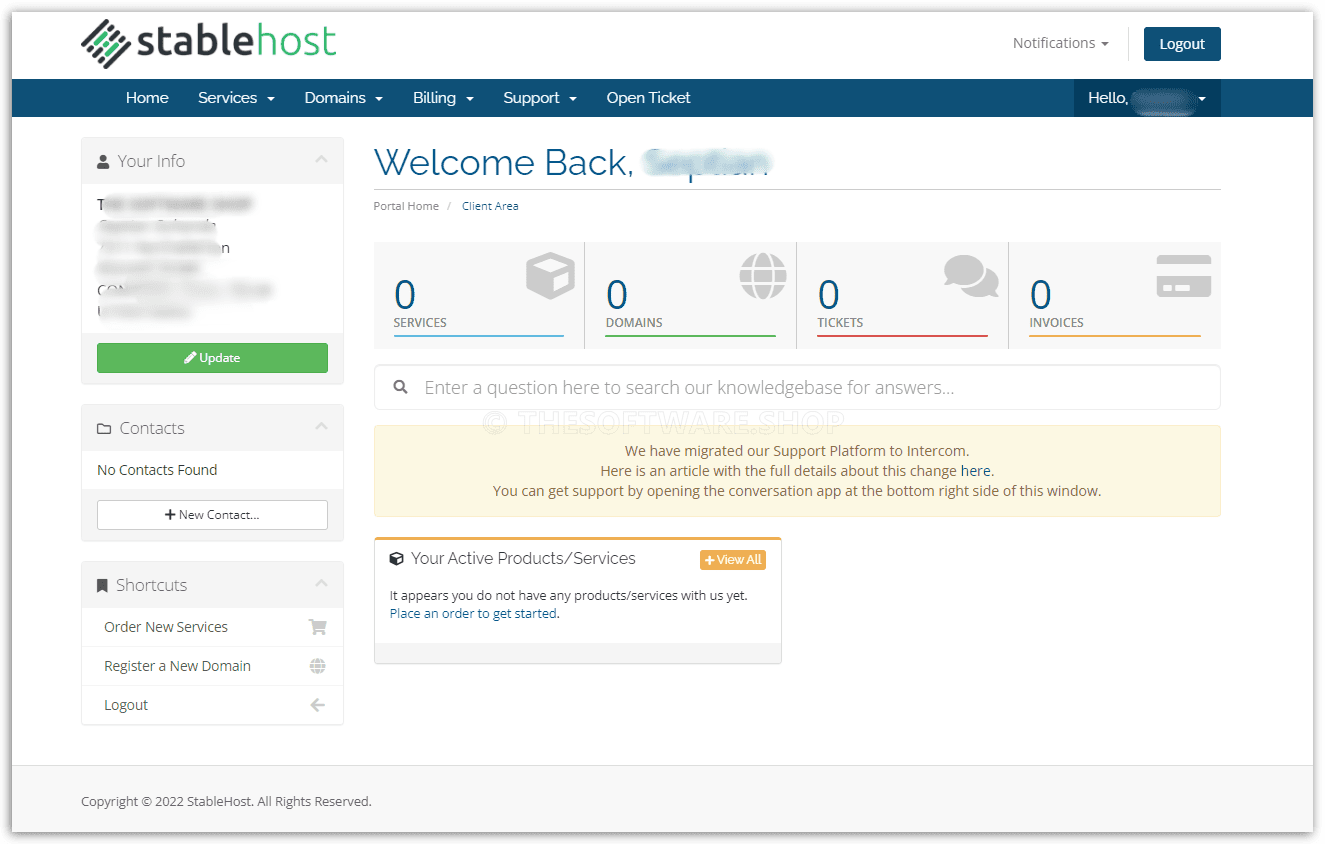Collapse the Your Info panel chevron

pos(321,160)
